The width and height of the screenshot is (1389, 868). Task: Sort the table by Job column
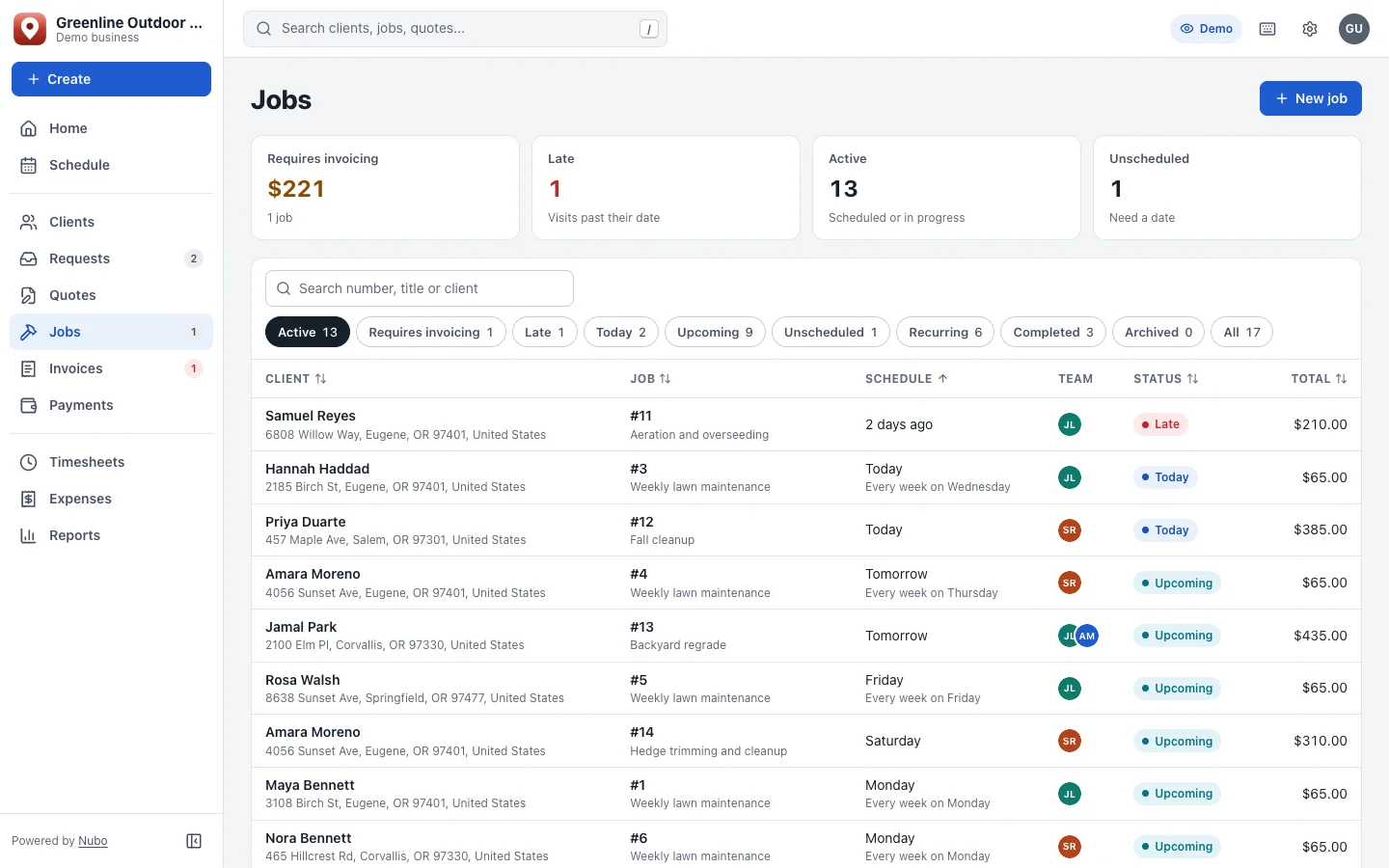(x=650, y=379)
